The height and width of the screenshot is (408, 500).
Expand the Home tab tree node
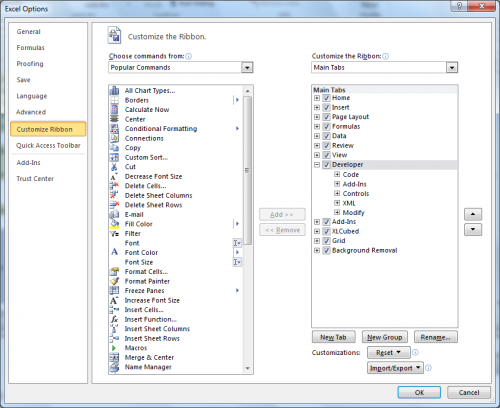pyautogui.click(x=317, y=98)
